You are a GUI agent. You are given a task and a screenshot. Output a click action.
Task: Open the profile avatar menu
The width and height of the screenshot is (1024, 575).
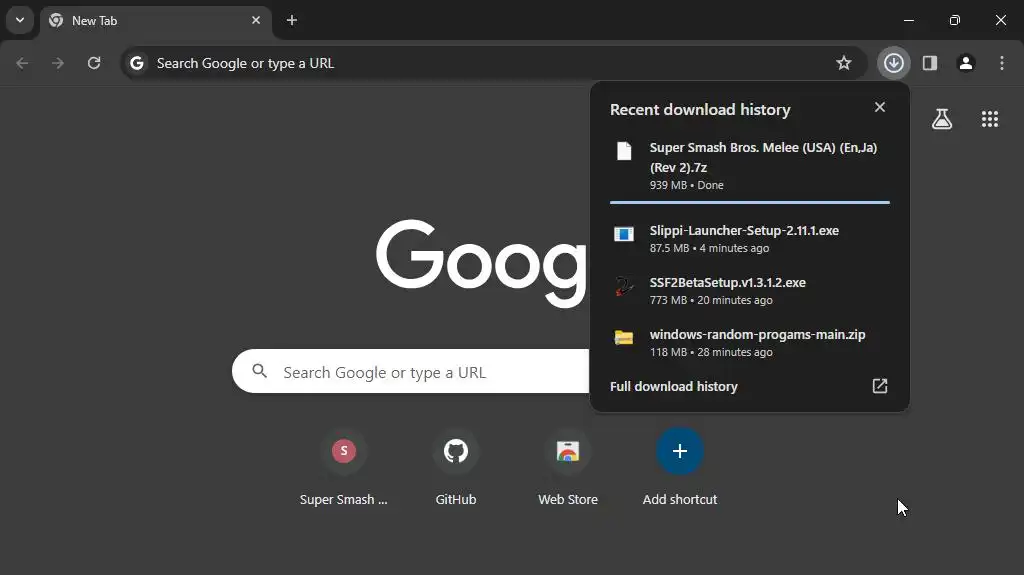pyautogui.click(x=966, y=63)
